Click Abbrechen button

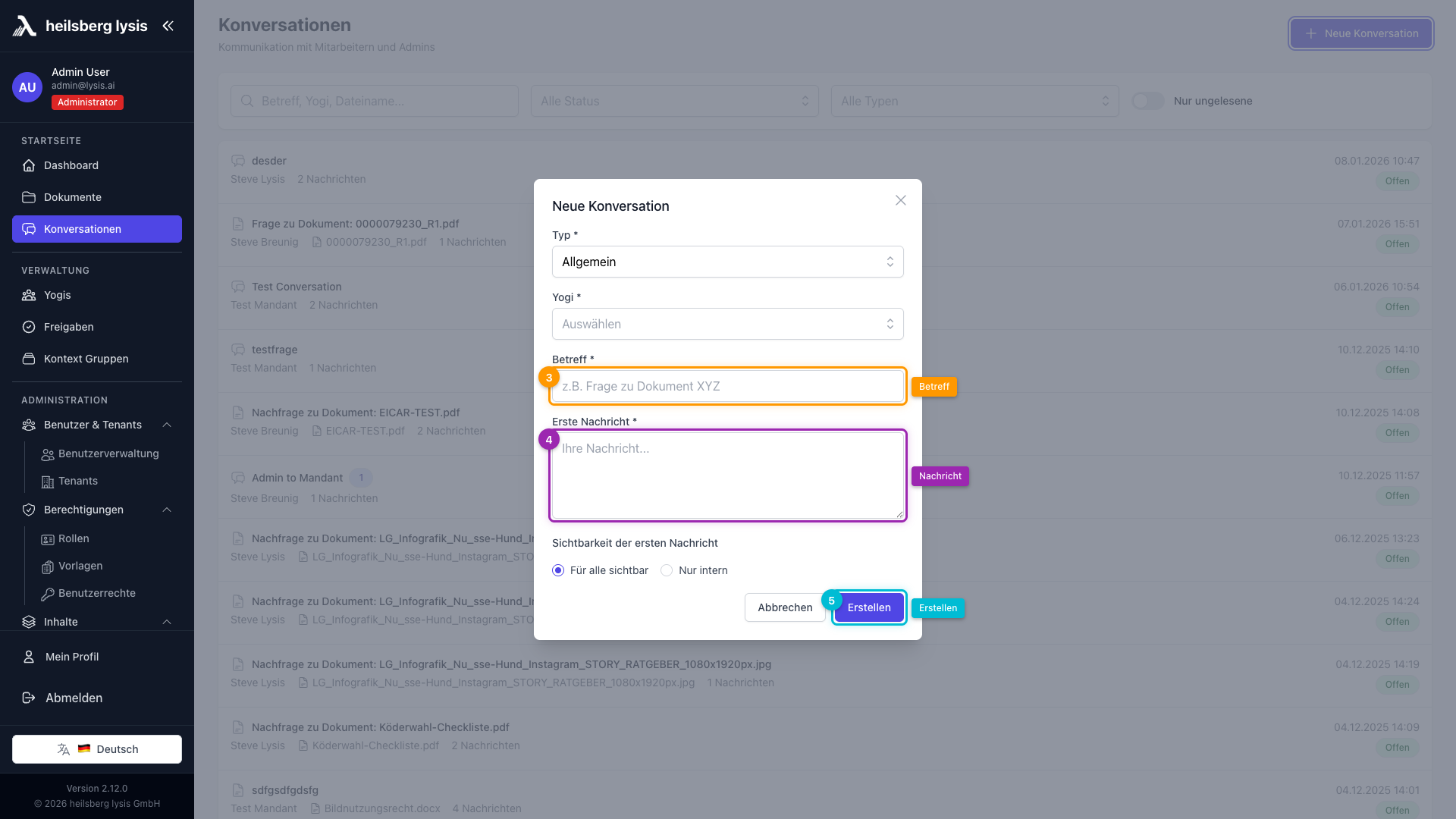pos(785,607)
